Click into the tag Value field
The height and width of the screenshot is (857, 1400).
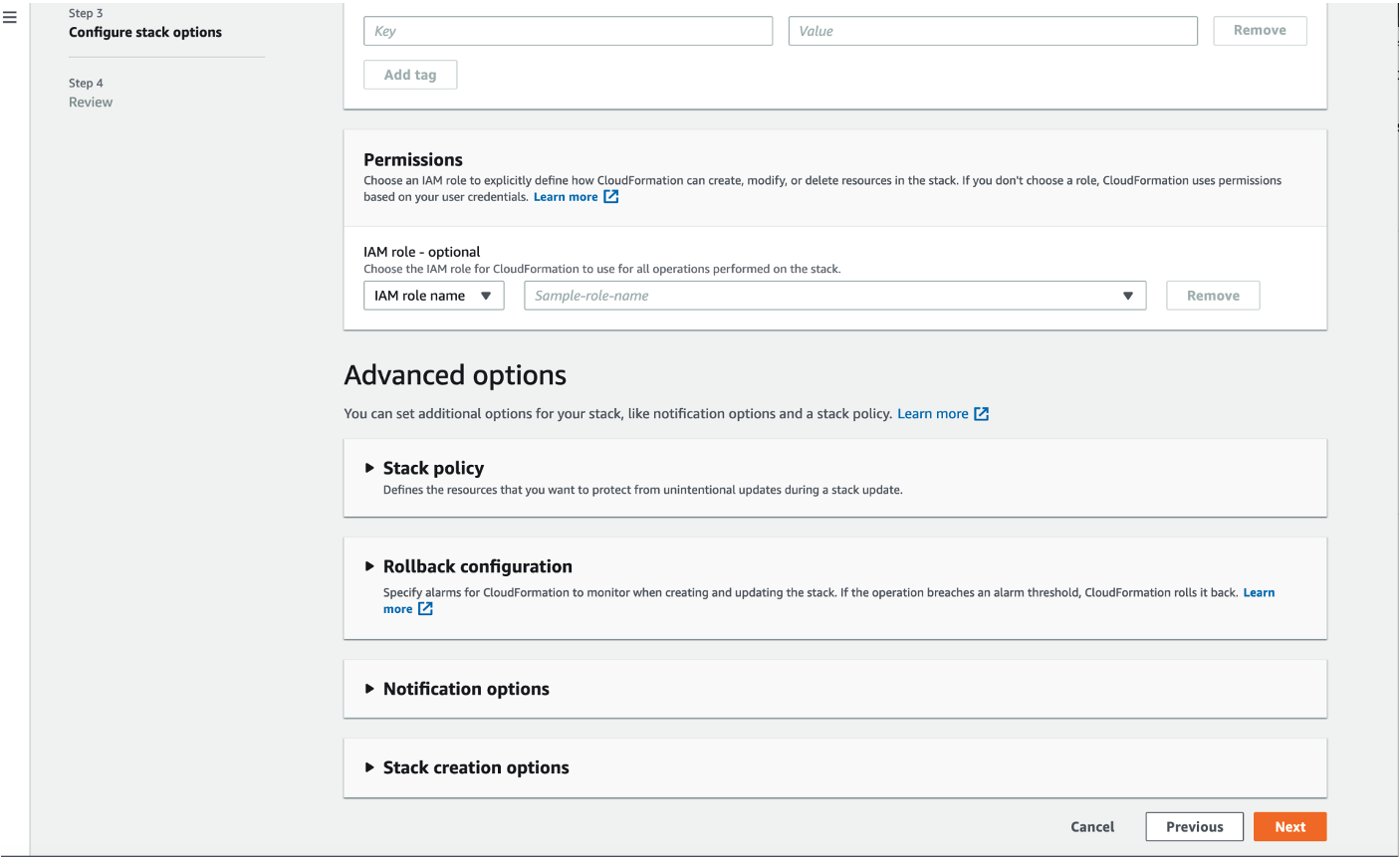coord(992,31)
